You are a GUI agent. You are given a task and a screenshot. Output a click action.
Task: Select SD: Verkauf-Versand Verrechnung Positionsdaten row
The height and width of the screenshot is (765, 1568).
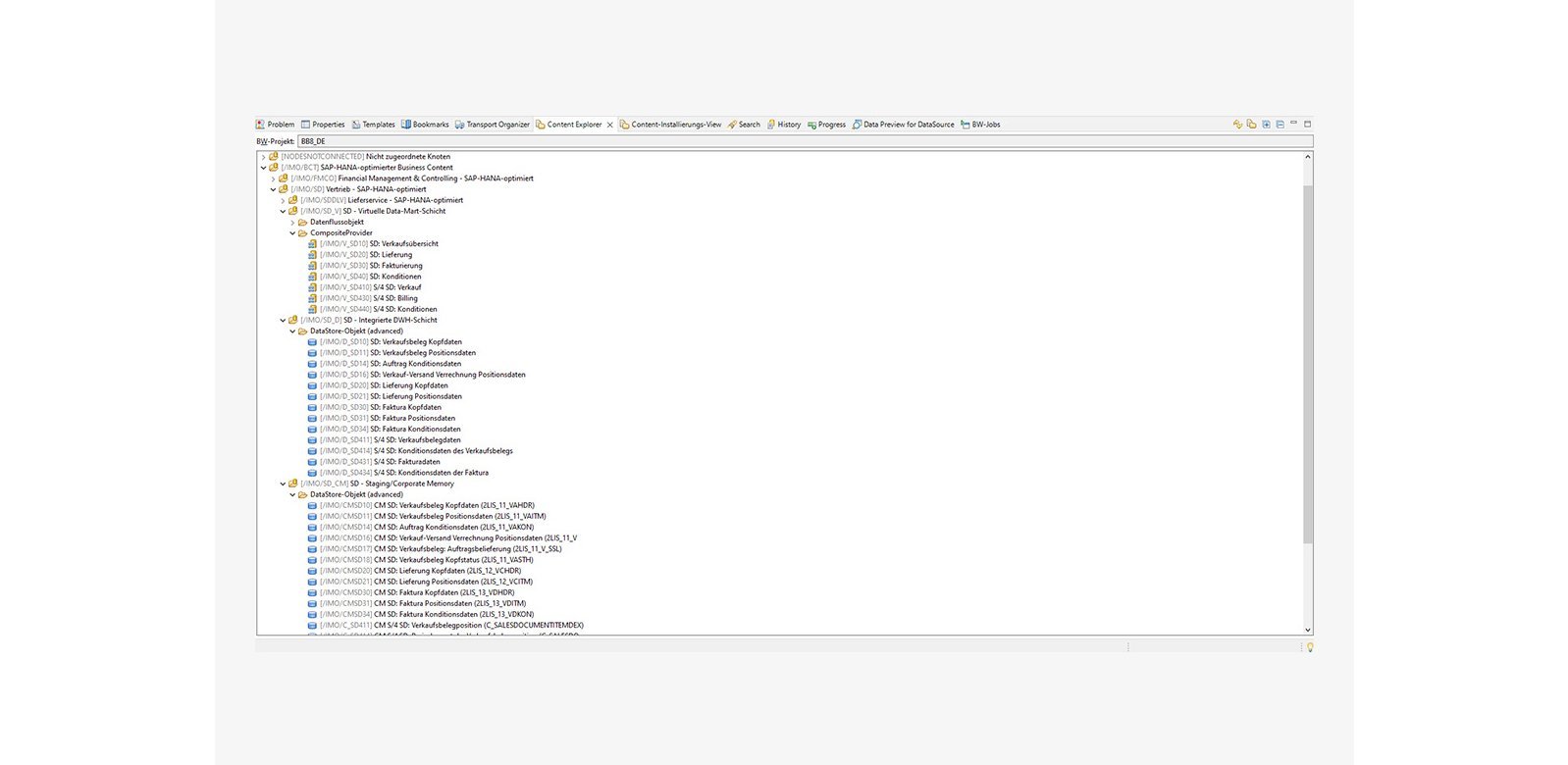click(417, 375)
